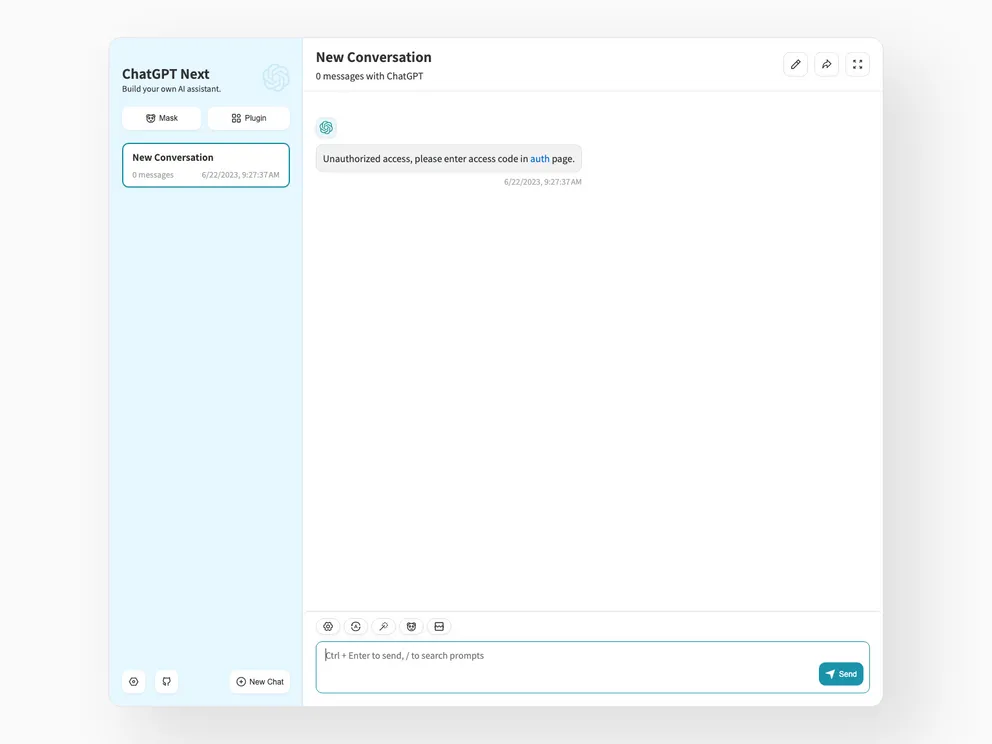Open the GitHub repository icon
This screenshot has width=992, height=744.
[166, 681]
